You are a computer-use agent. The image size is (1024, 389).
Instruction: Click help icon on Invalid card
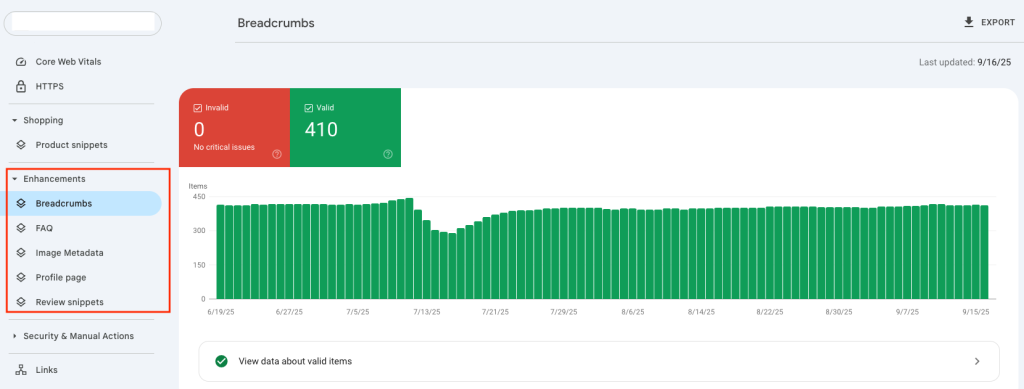click(277, 155)
